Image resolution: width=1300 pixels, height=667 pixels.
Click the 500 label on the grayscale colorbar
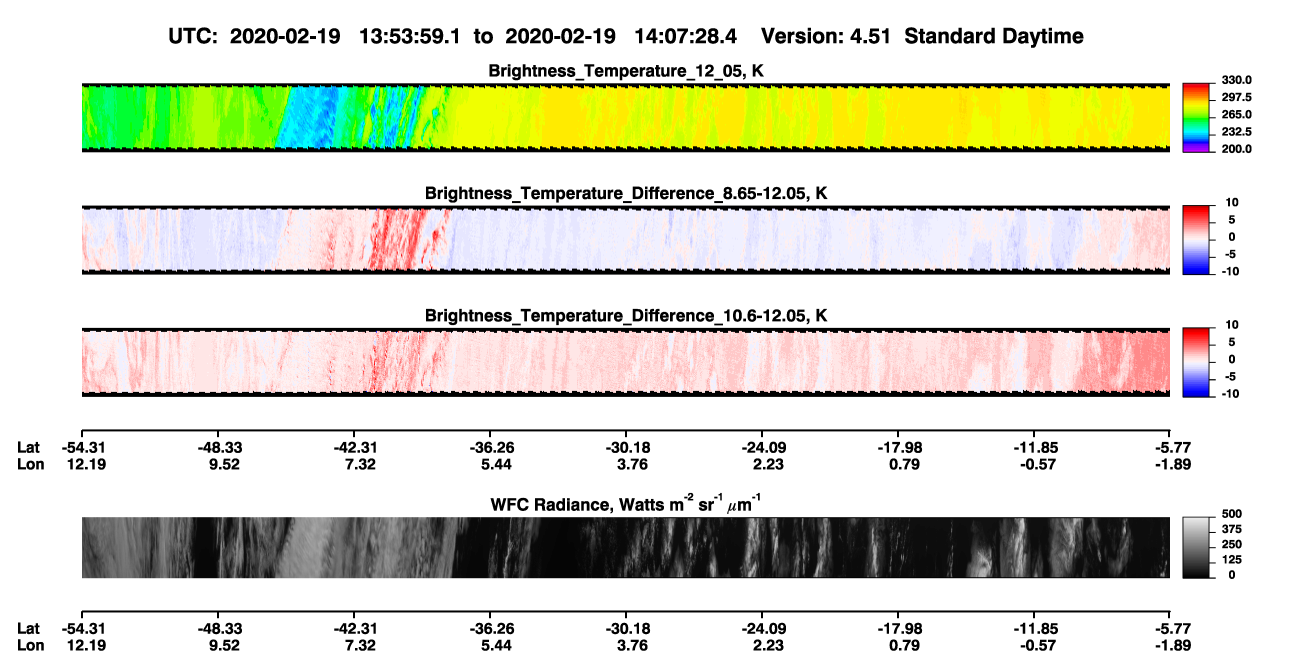point(1230,515)
